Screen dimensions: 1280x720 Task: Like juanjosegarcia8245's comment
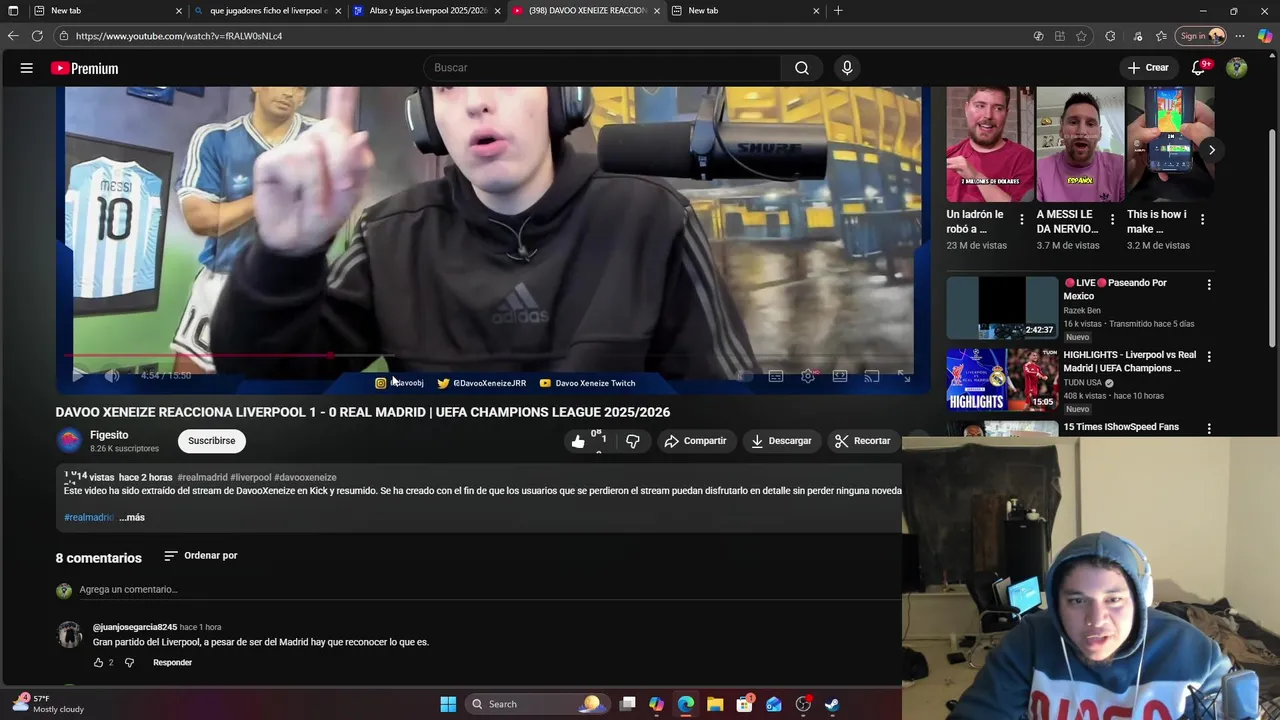tap(98, 663)
